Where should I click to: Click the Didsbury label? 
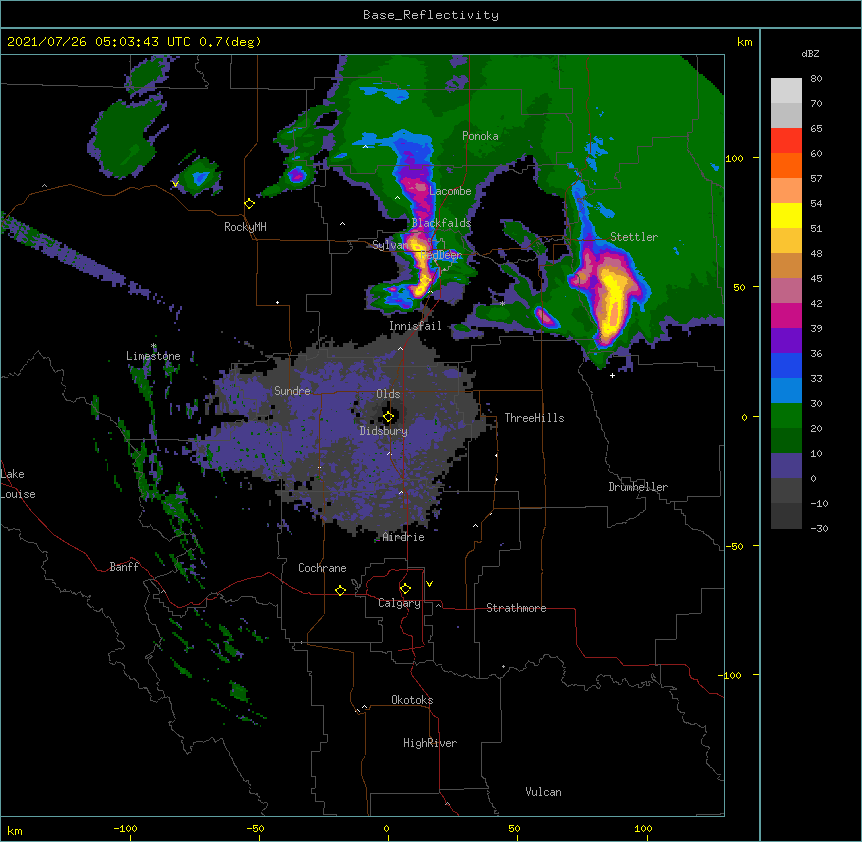(x=384, y=431)
